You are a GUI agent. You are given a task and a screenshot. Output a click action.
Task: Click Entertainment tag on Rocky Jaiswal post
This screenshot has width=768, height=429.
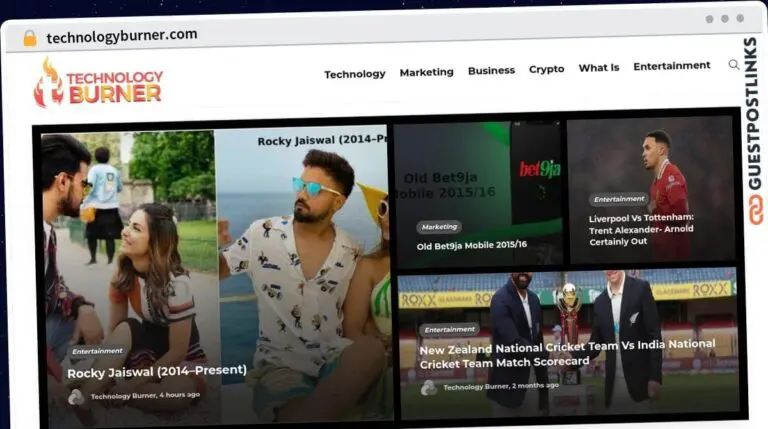pos(98,351)
